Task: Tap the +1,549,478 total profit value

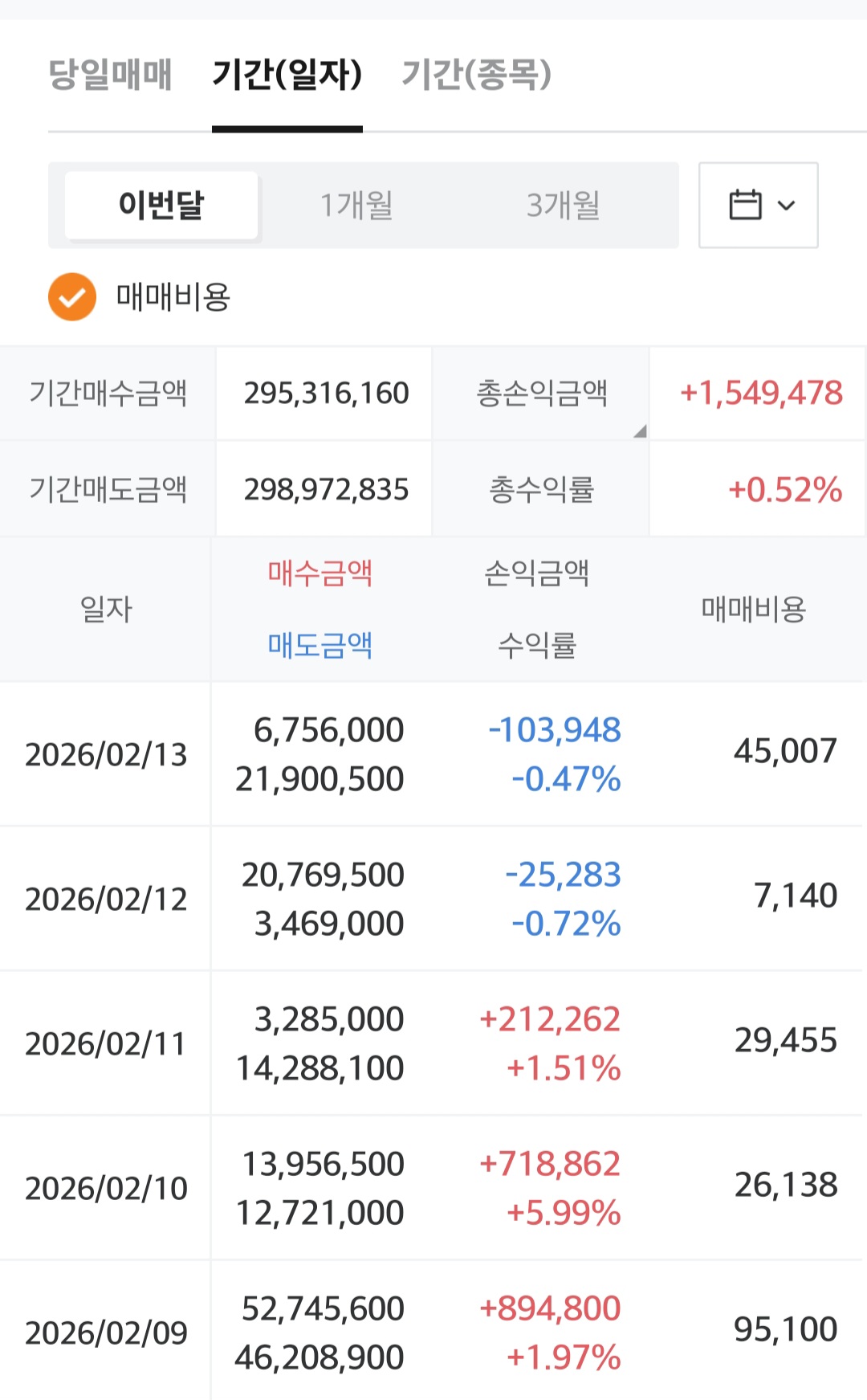Action: click(x=761, y=394)
